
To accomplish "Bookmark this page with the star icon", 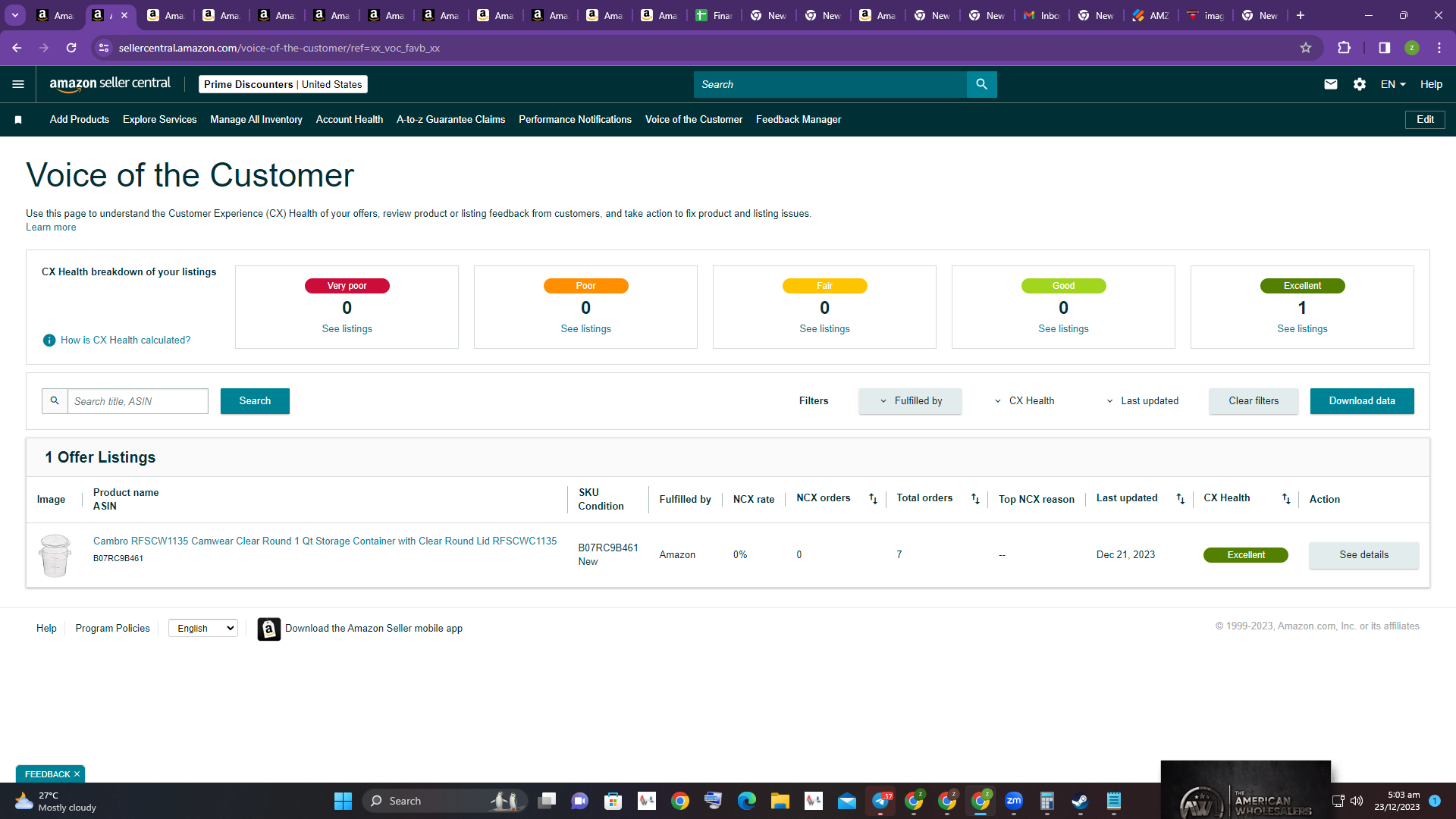I will pos(1306,48).
